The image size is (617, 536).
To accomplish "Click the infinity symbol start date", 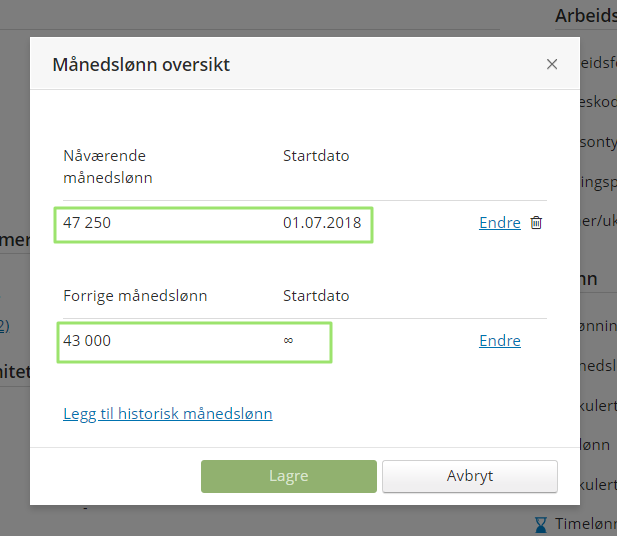I will (x=288, y=341).
